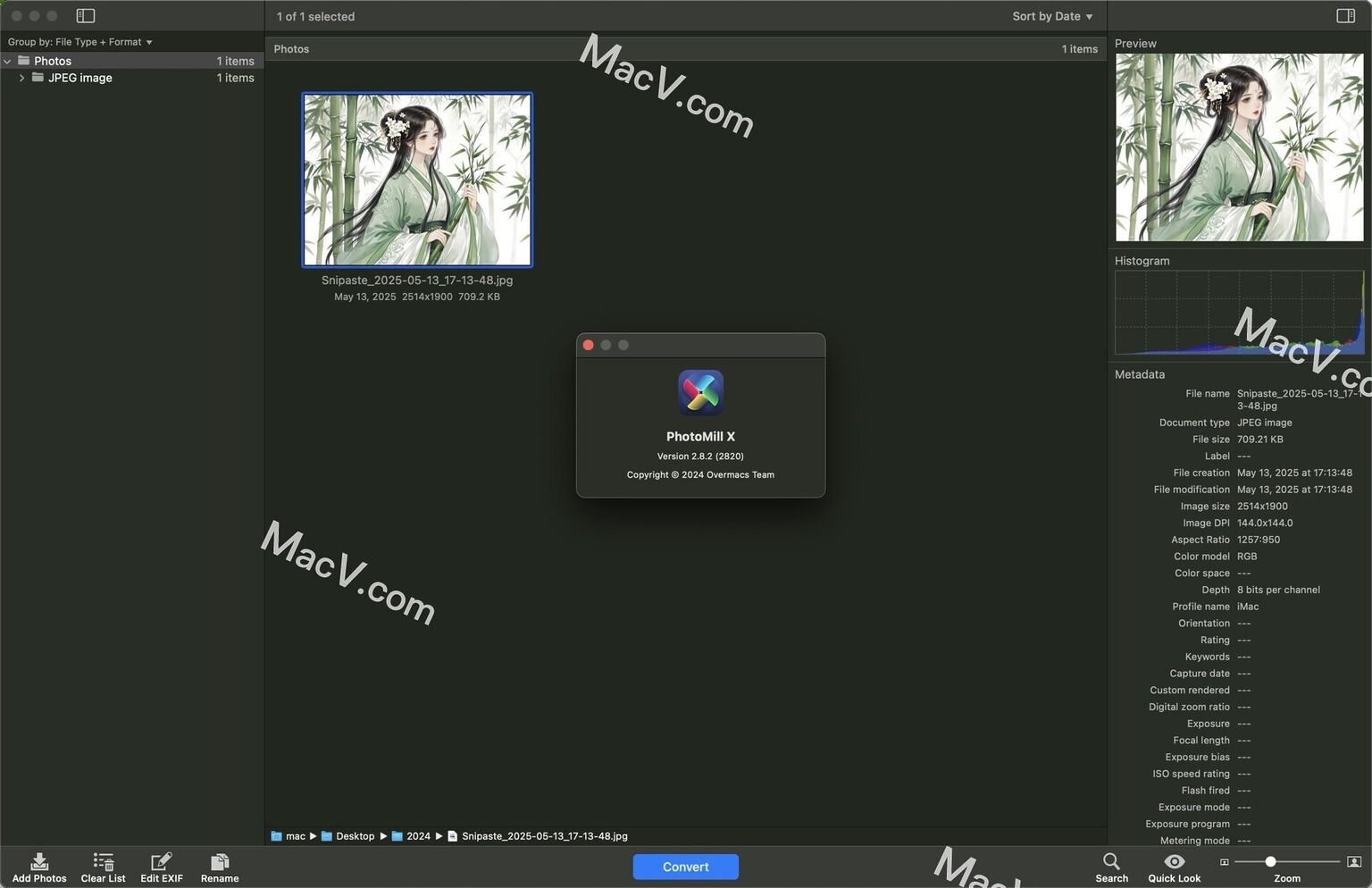Click the file icon in path bar
Screen dimensions: 1372x888
point(453,836)
